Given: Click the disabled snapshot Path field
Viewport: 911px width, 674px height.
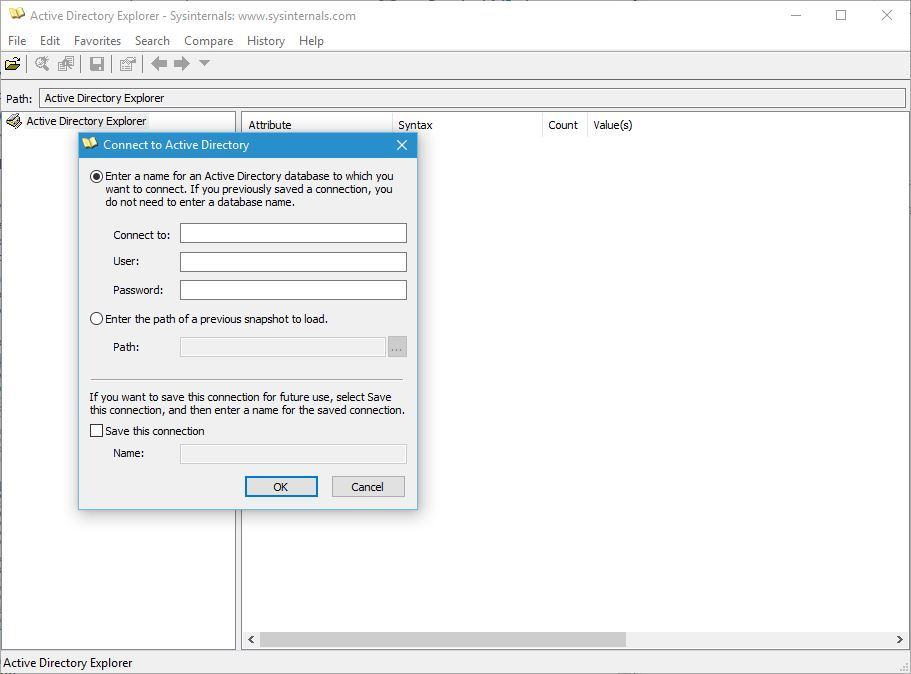Looking at the screenshot, I should (x=282, y=347).
